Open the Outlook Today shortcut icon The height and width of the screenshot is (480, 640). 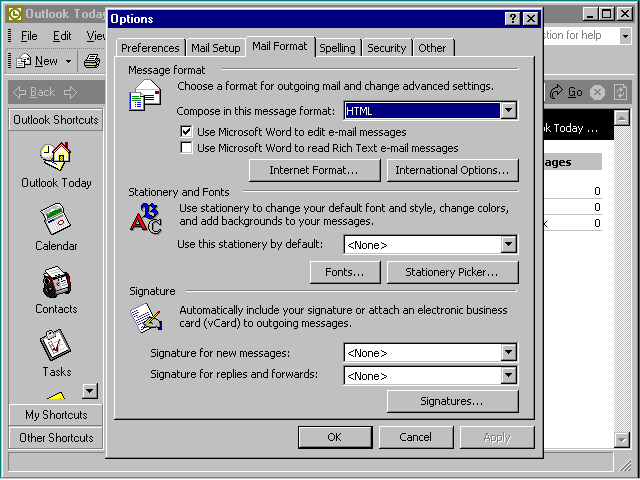pyautogui.click(x=56, y=156)
